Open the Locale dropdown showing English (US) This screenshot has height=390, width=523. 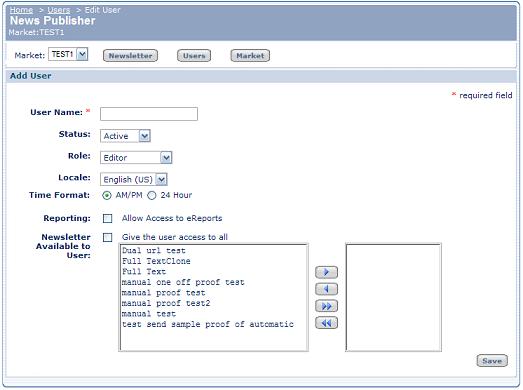(134, 179)
